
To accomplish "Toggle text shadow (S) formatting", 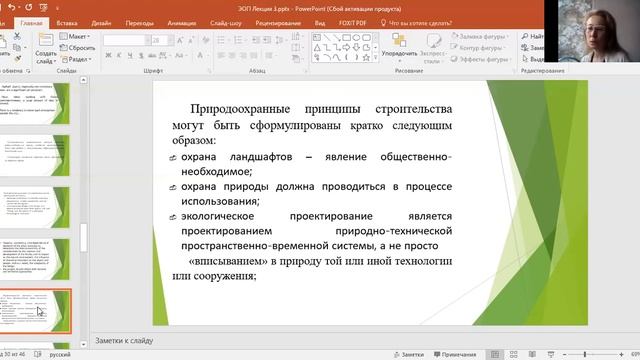I will click(141, 55).
